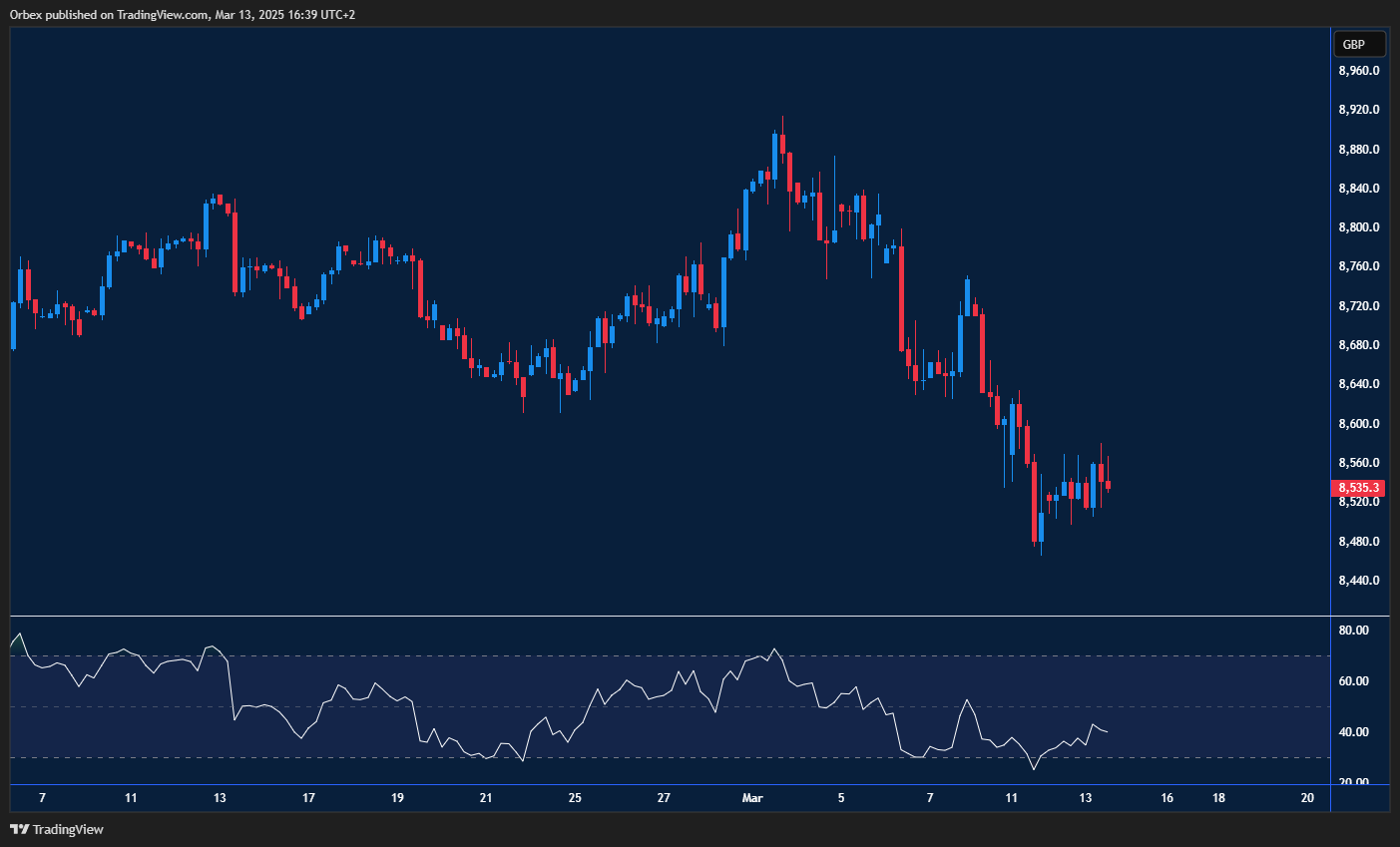Image resolution: width=1400 pixels, height=847 pixels.
Task: Toggle the 8,535.3 price flag visibility
Action: pyautogui.click(x=1356, y=488)
